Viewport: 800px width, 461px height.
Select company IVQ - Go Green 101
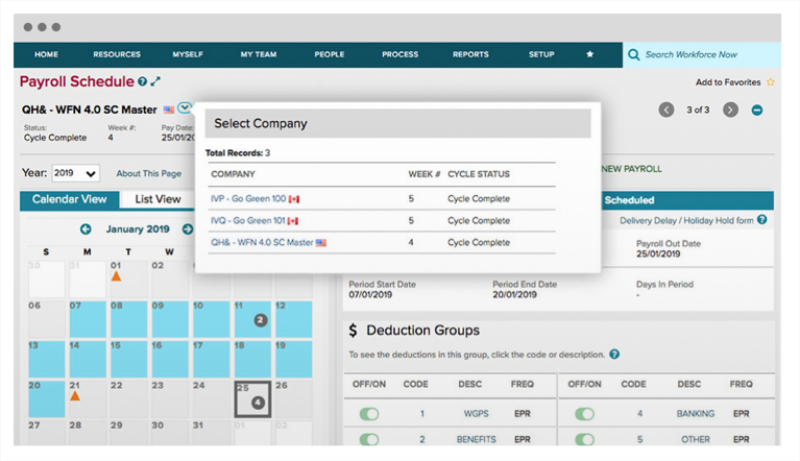point(248,220)
